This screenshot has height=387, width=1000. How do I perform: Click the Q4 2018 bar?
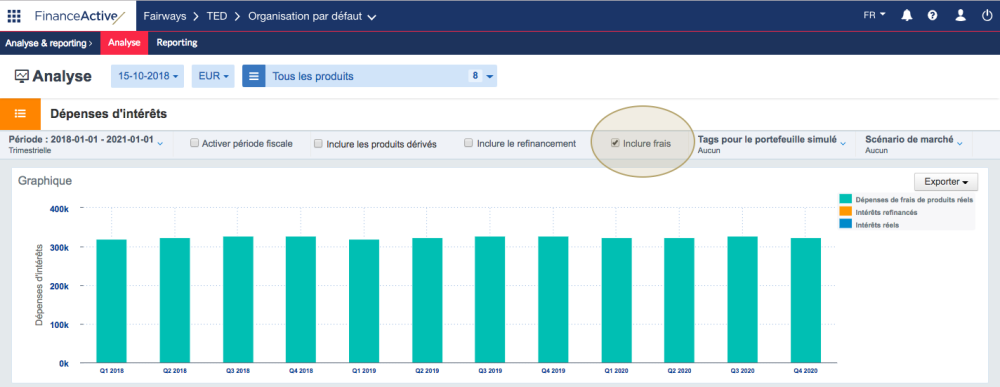pos(301,300)
